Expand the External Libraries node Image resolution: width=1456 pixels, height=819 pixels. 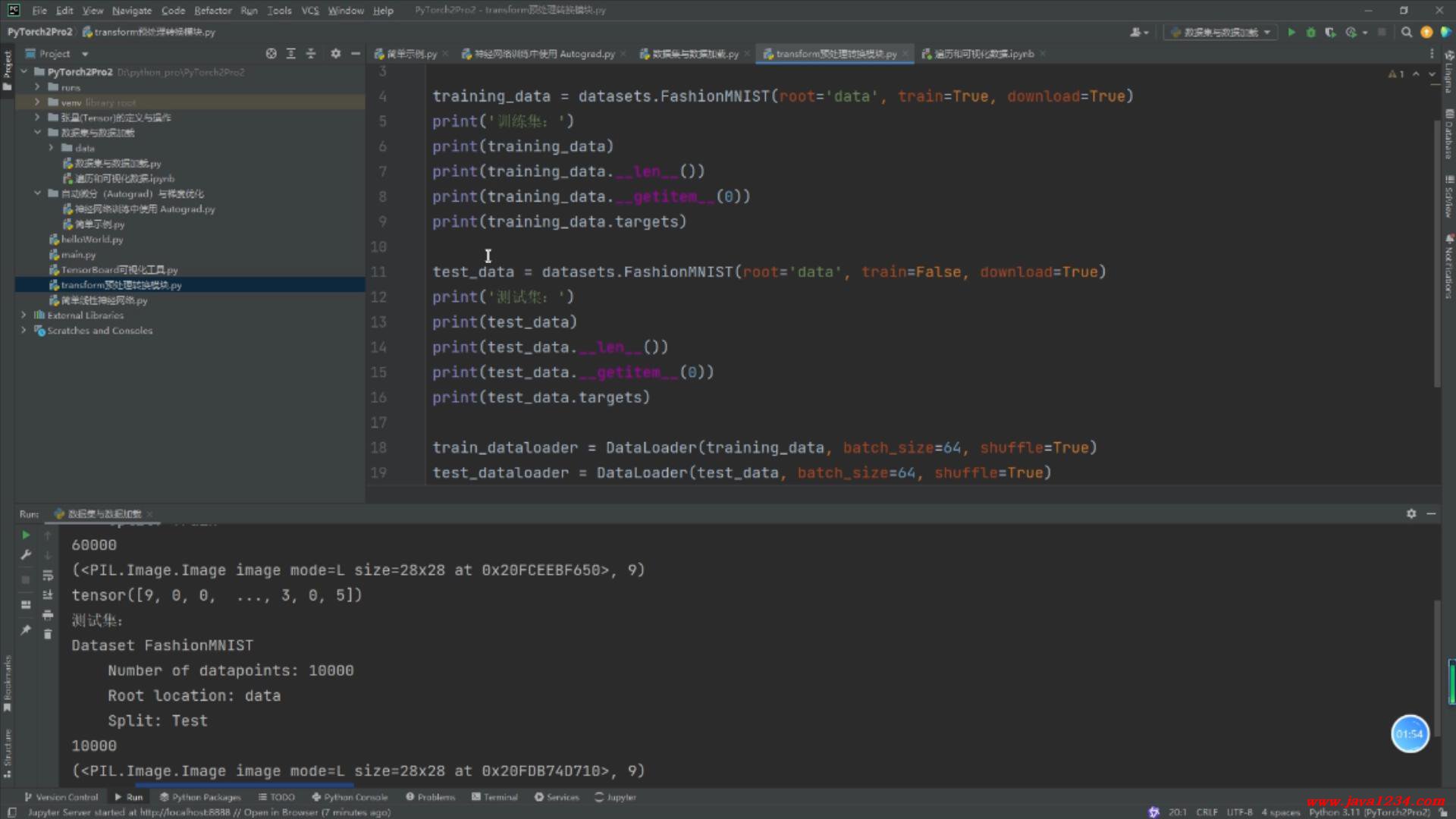24,315
